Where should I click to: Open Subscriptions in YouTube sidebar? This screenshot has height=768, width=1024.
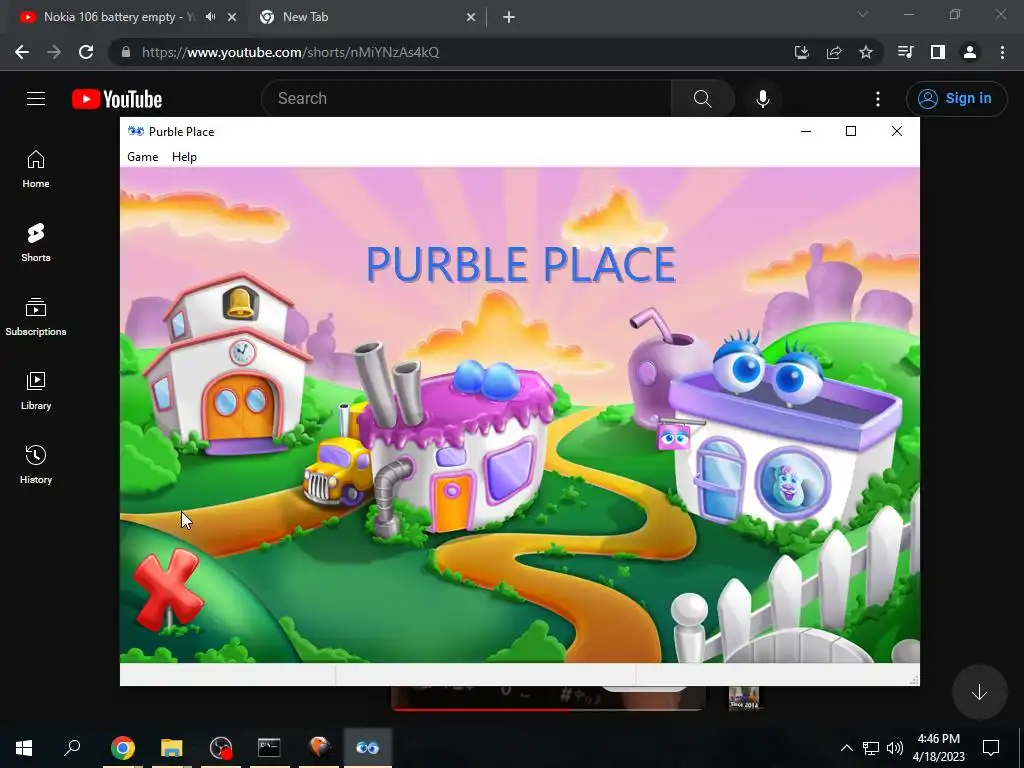click(x=36, y=317)
